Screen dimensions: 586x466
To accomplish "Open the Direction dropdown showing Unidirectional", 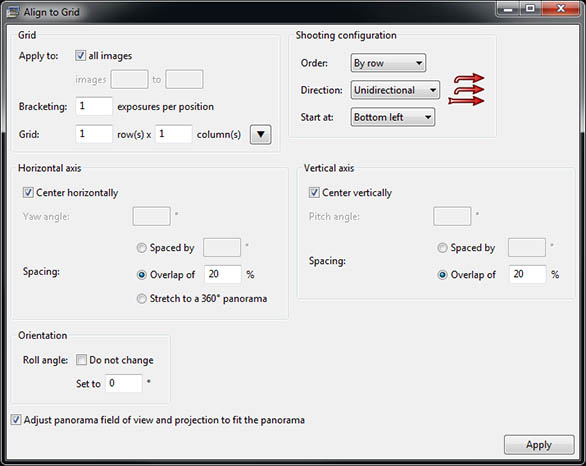I will point(395,90).
